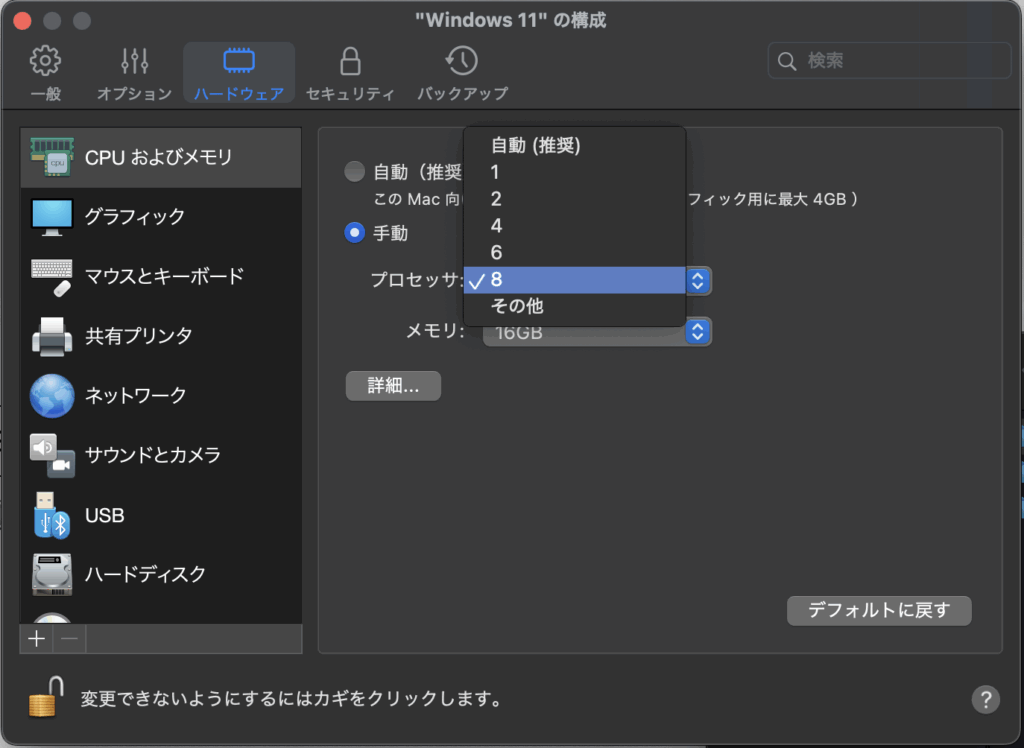Image resolution: width=1024 pixels, height=748 pixels.
Task: Choose 4 processors from the dropdown list
Action: 496,226
